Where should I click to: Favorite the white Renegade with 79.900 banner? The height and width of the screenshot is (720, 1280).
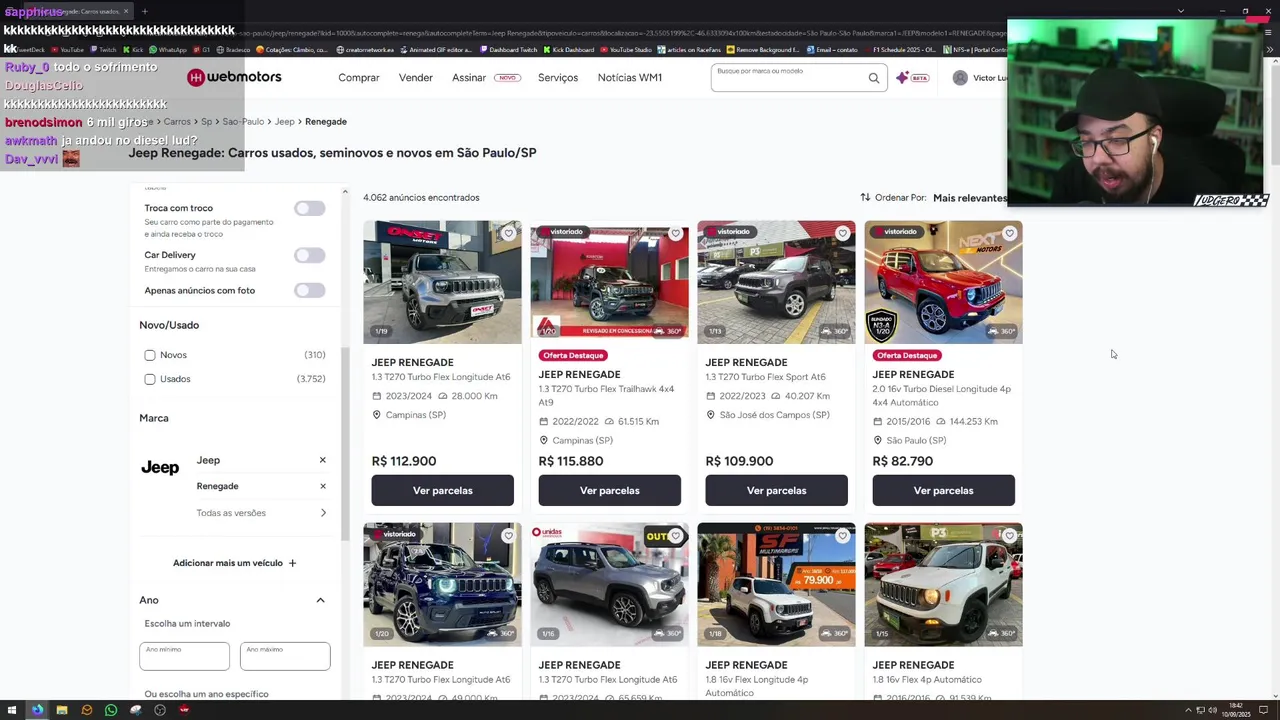coord(842,536)
